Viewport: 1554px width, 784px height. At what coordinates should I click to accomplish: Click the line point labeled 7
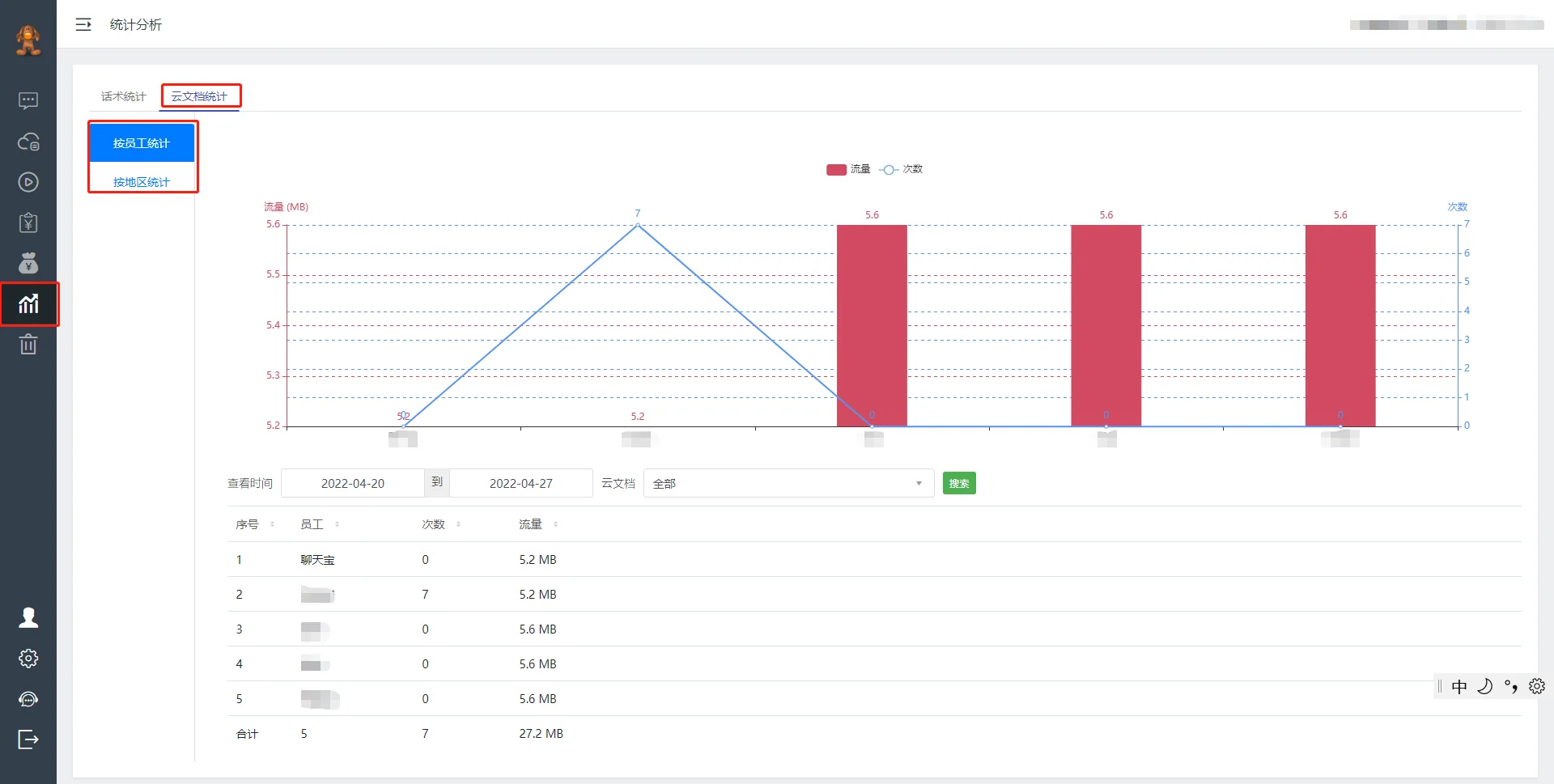(x=638, y=224)
